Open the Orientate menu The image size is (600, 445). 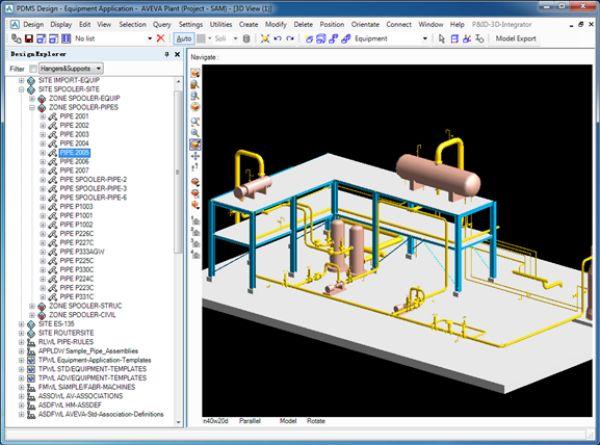point(365,24)
